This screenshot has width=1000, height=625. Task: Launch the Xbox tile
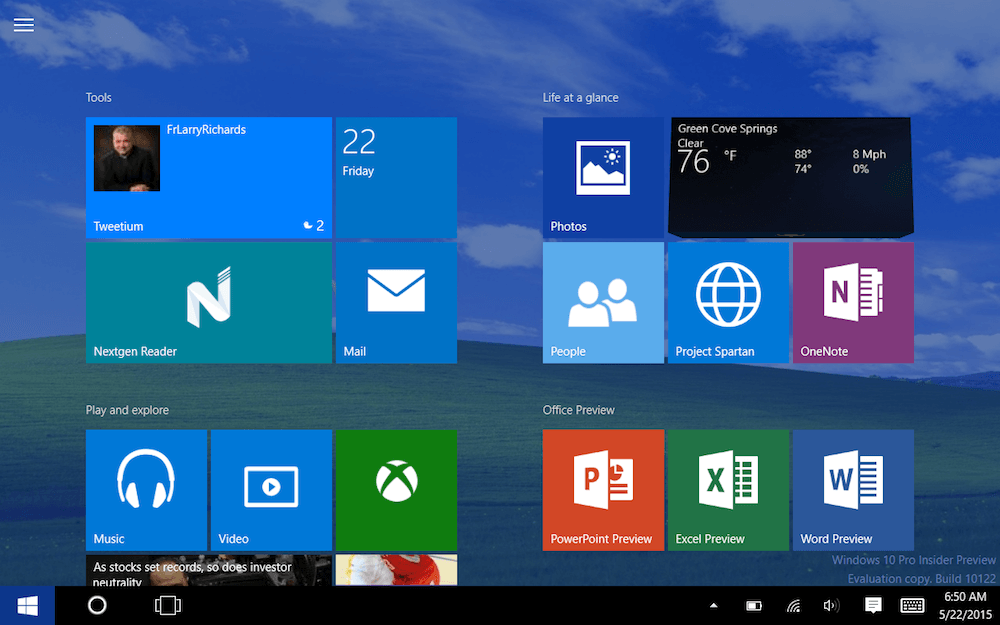click(395, 490)
